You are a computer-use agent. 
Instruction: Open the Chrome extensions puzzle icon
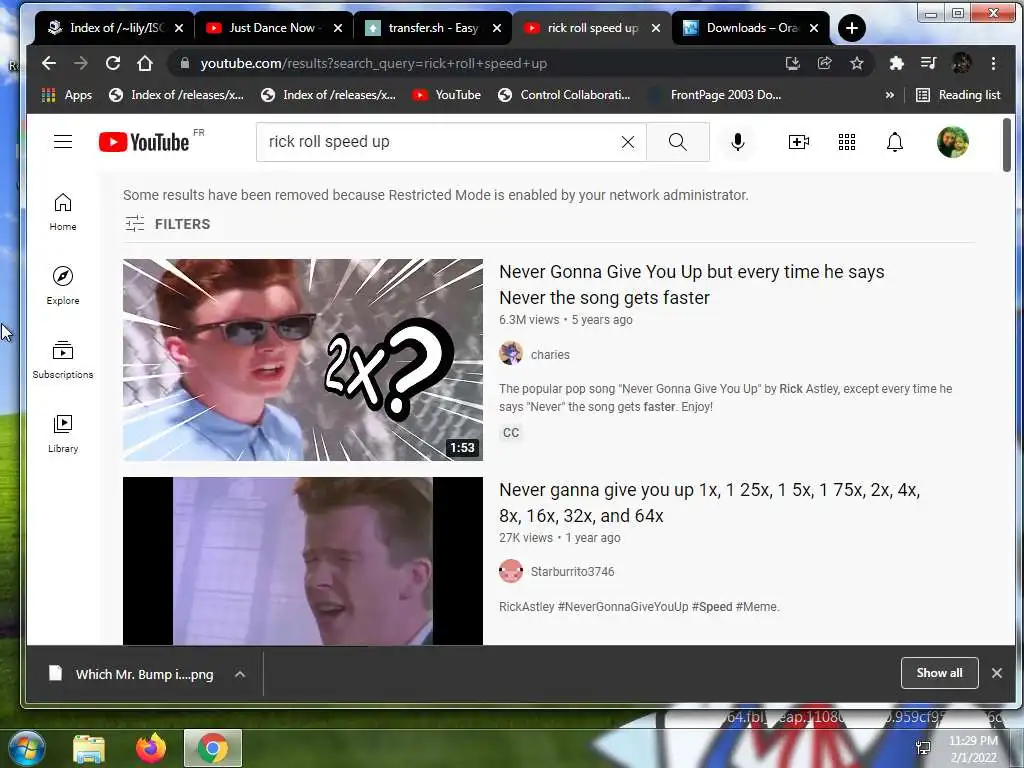(897, 63)
